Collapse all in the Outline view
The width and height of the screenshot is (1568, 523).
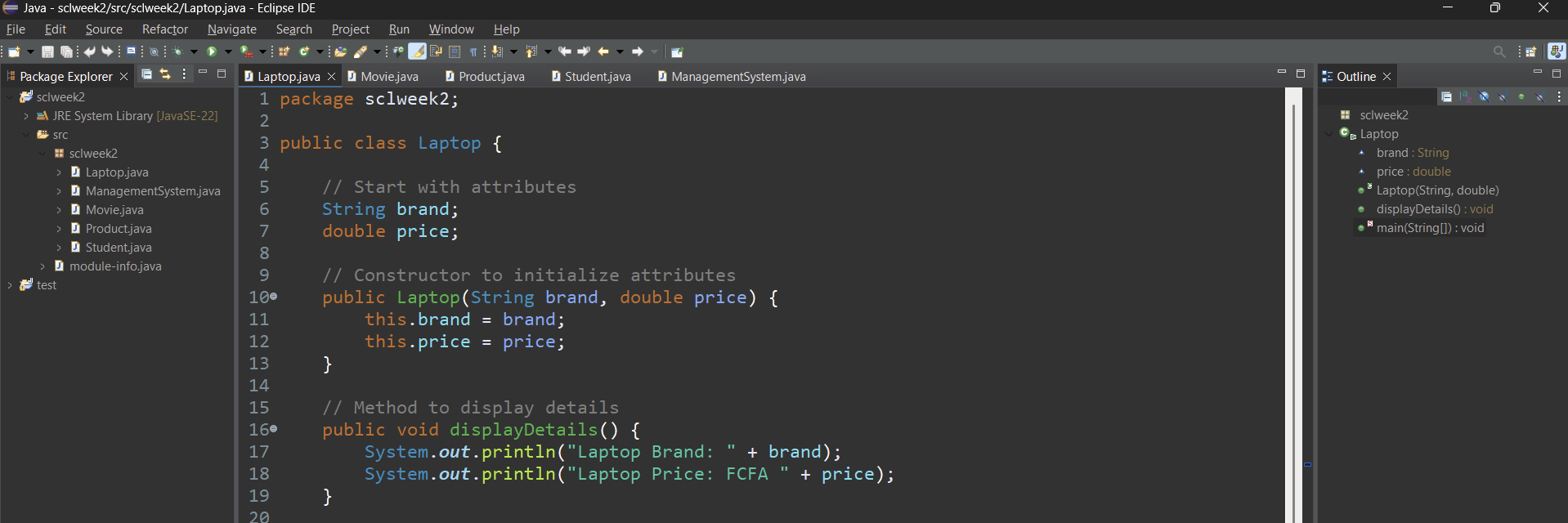[x=1446, y=96]
